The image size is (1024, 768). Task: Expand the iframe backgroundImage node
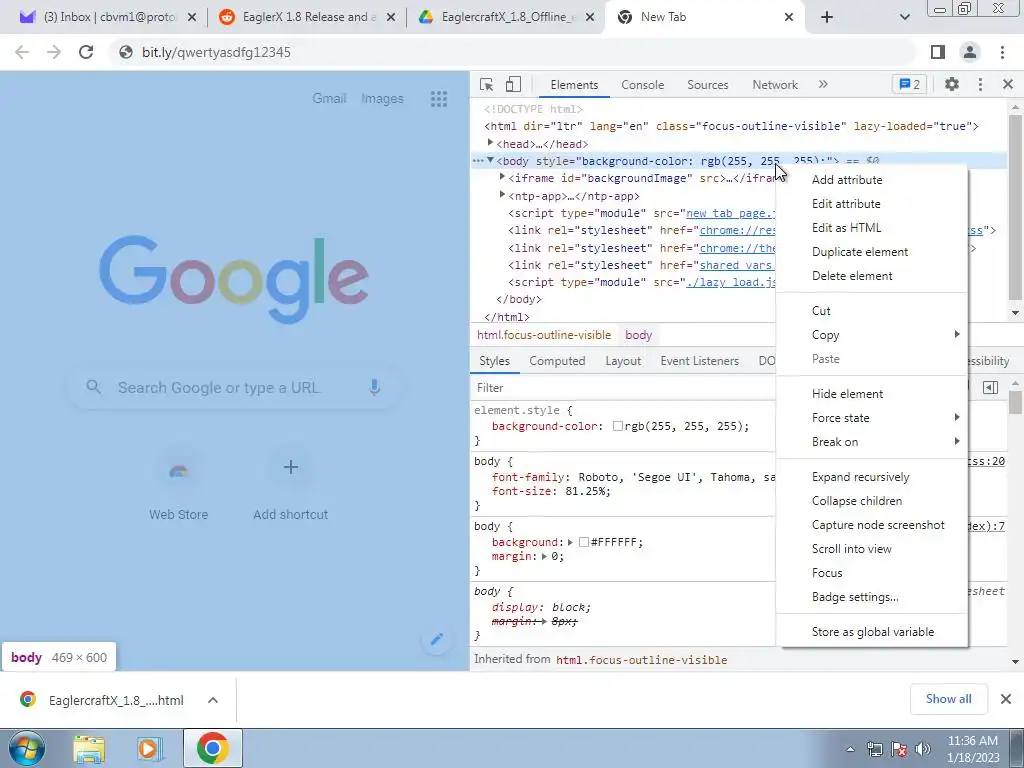pos(502,177)
